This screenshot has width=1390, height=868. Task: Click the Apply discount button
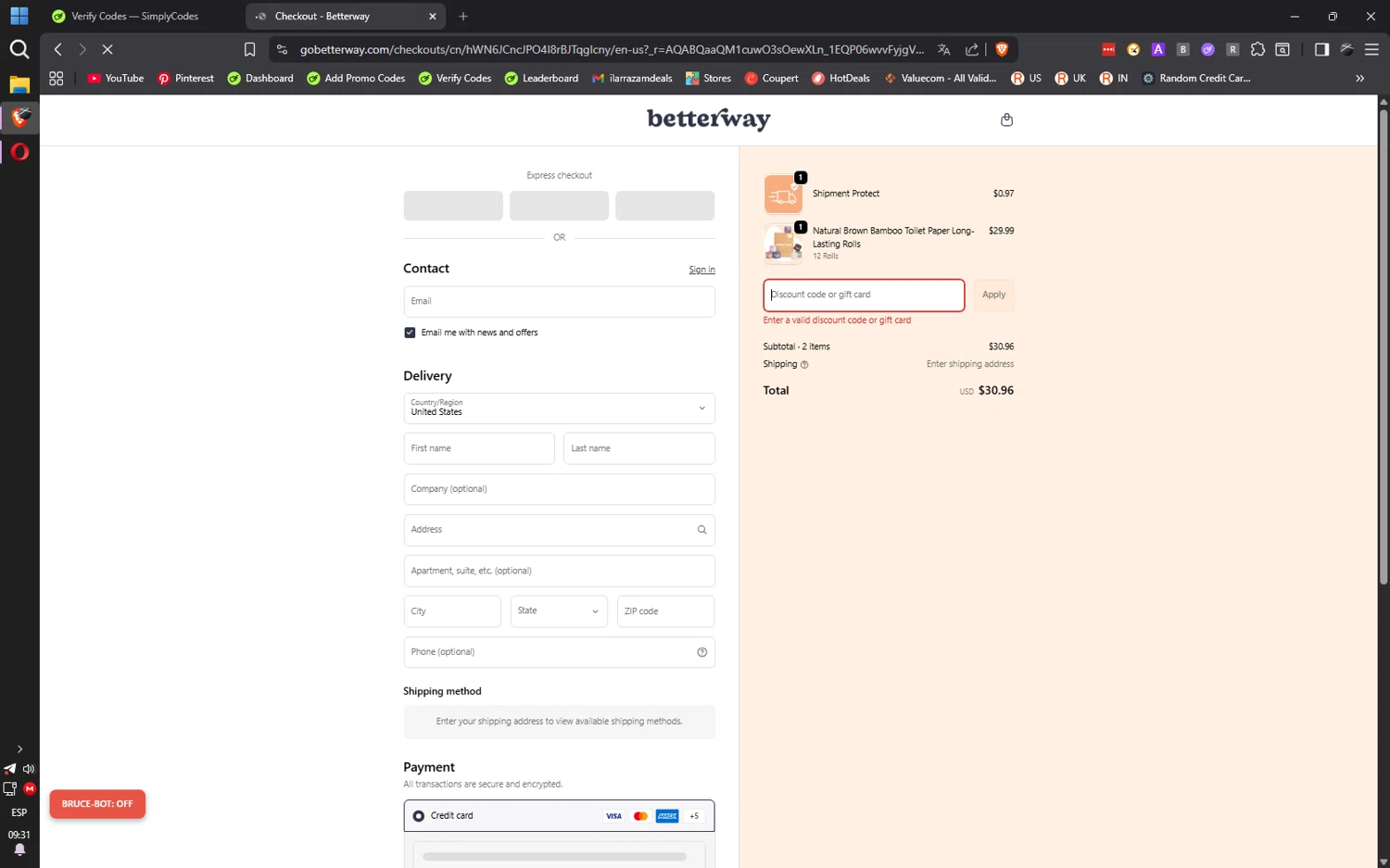993,296
